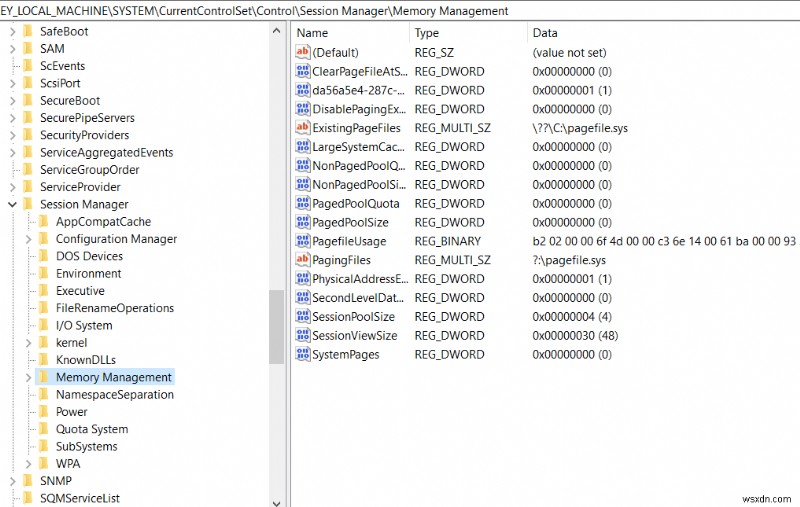Click the Session Manager folder icon

29,204
